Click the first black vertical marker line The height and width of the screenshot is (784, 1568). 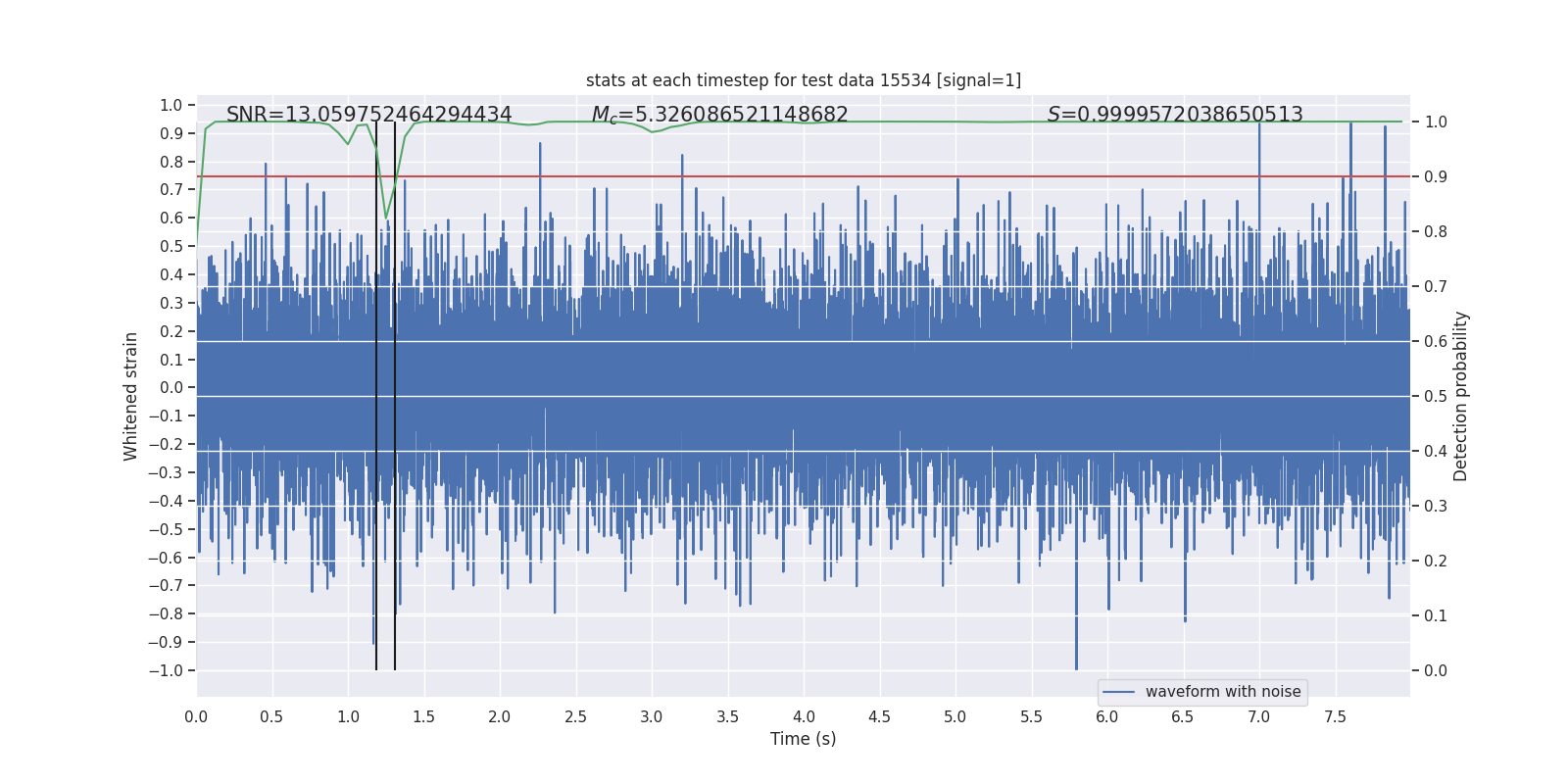pos(376,396)
